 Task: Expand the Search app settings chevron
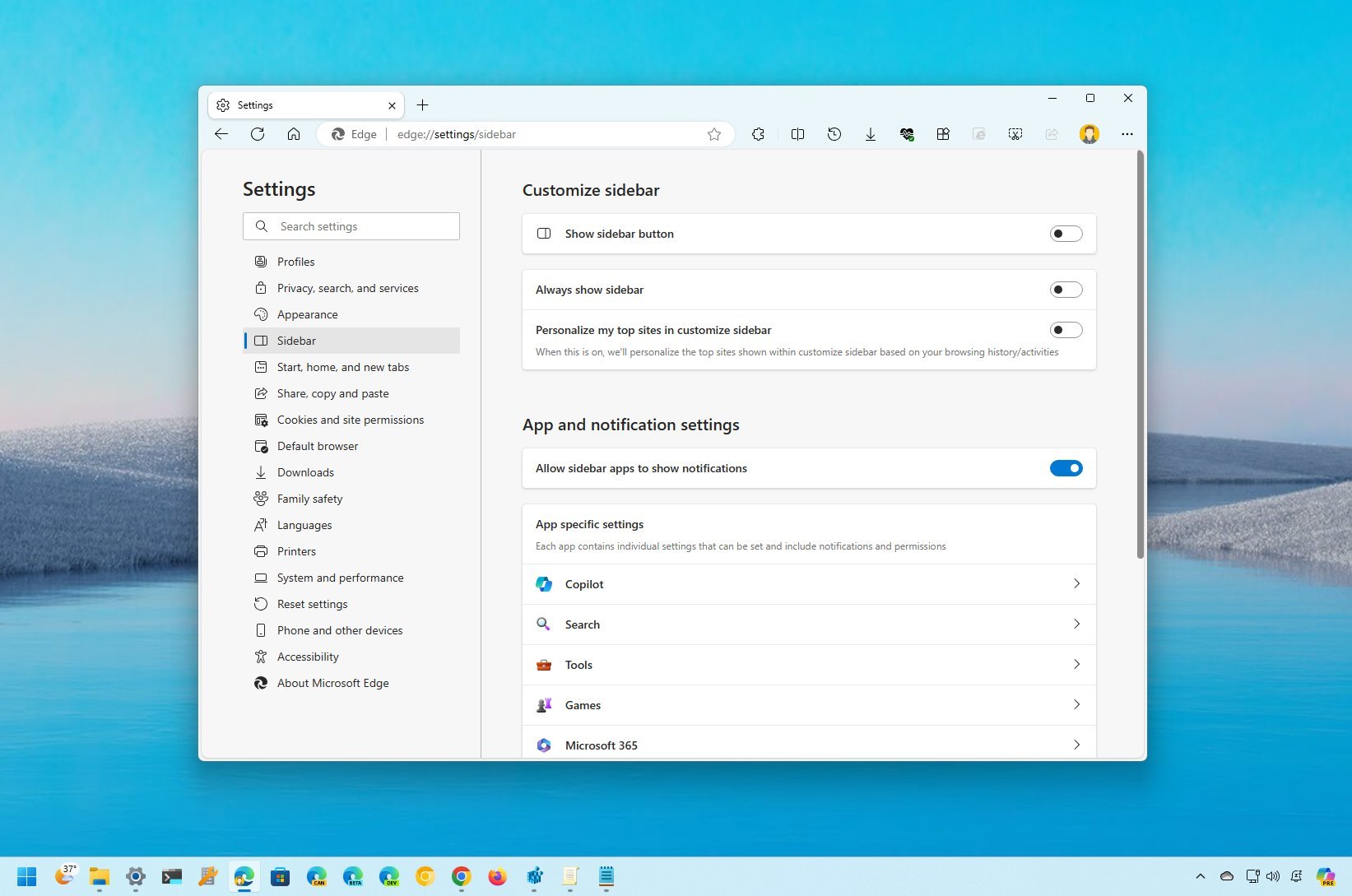click(1076, 624)
